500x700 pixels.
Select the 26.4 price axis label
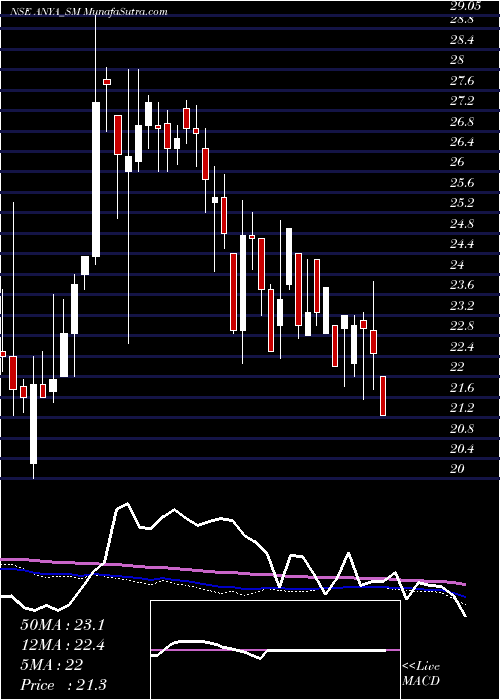tap(461, 142)
